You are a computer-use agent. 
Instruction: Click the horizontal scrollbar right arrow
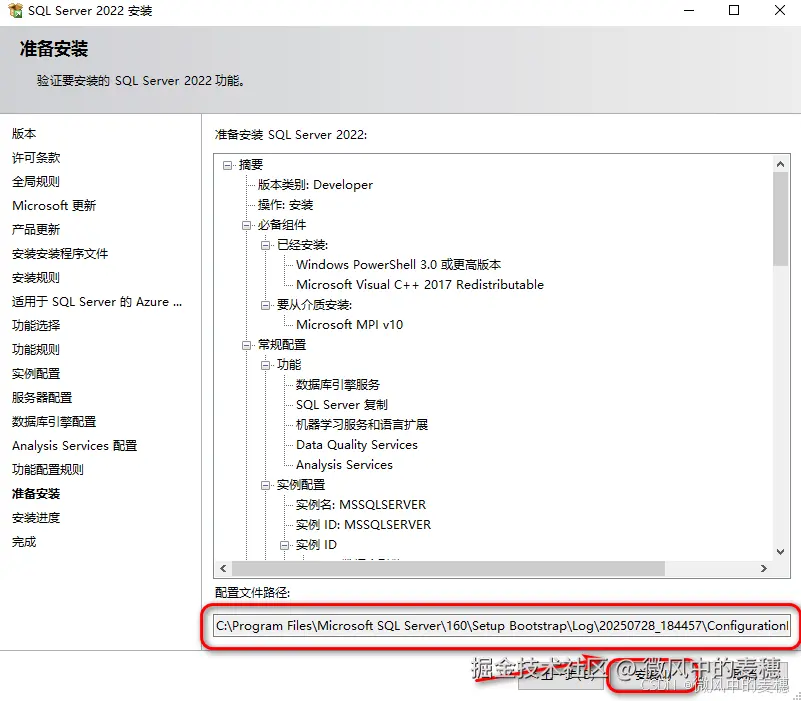[764, 568]
